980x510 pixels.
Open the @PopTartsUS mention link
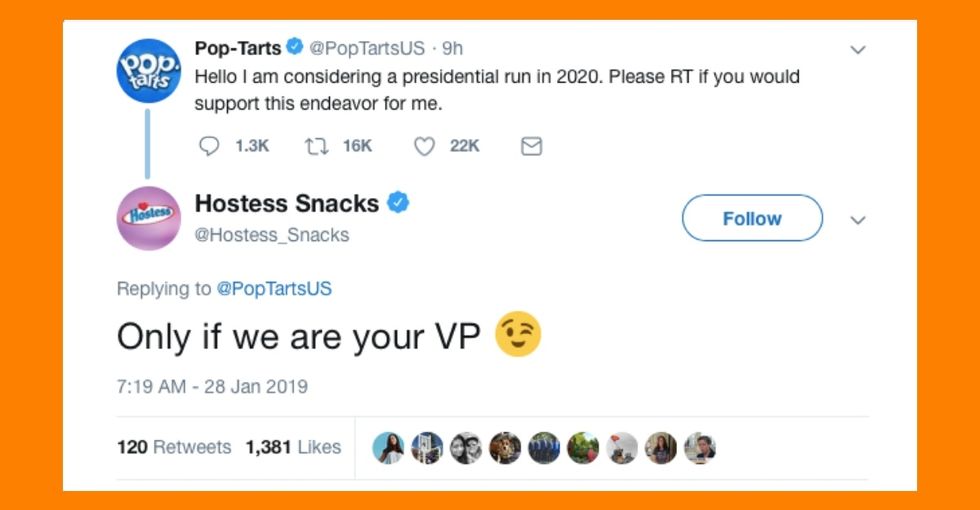pos(274,289)
